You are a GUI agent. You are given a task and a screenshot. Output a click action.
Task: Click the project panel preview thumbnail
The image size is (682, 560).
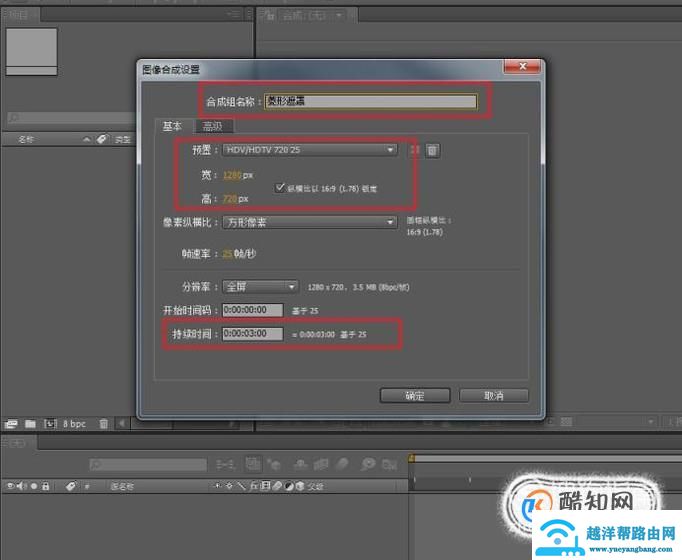31,52
